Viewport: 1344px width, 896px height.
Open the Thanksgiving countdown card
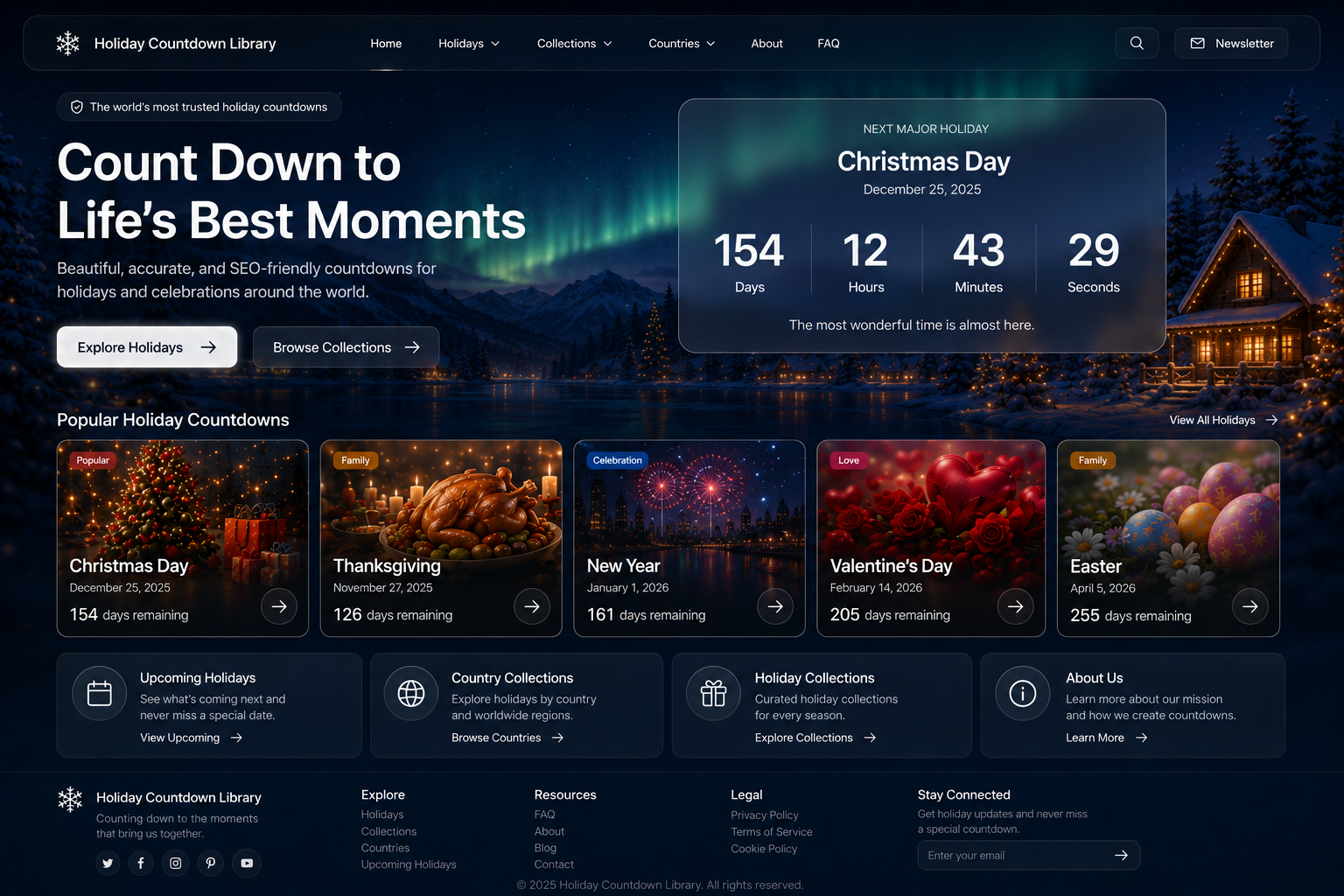click(x=441, y=538)
